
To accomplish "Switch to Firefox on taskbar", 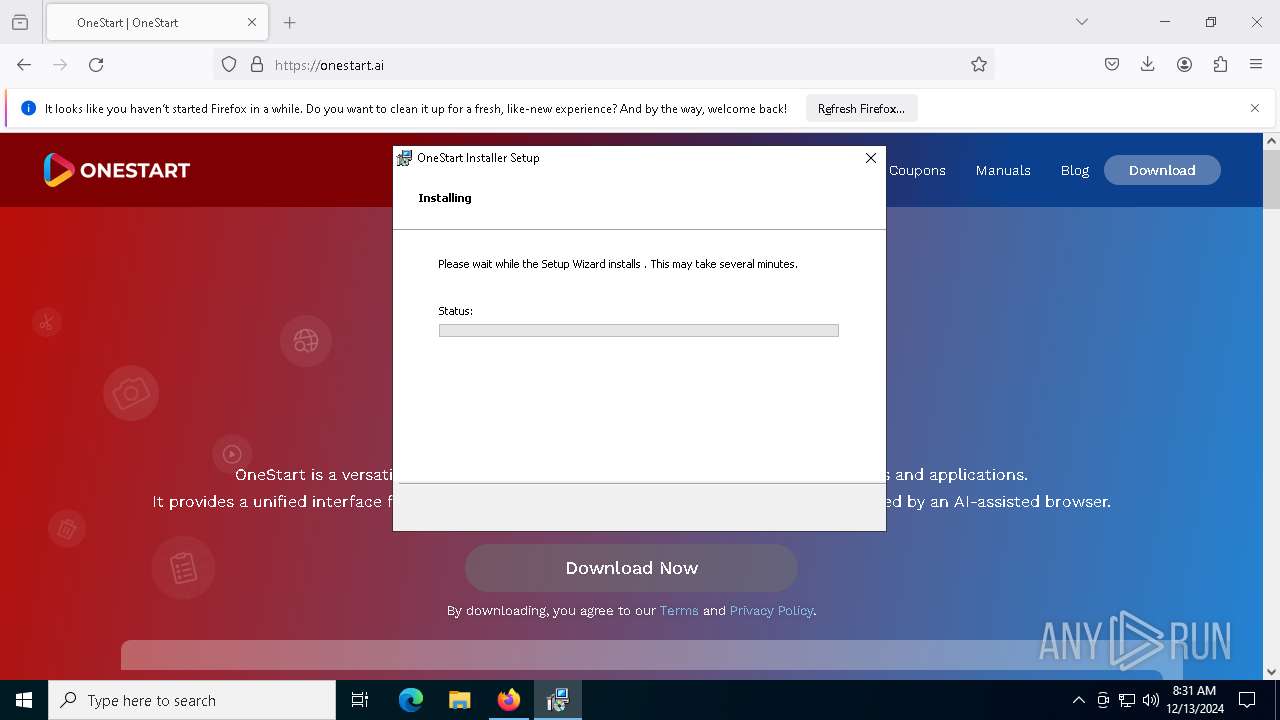I will (x=508, y=700).
